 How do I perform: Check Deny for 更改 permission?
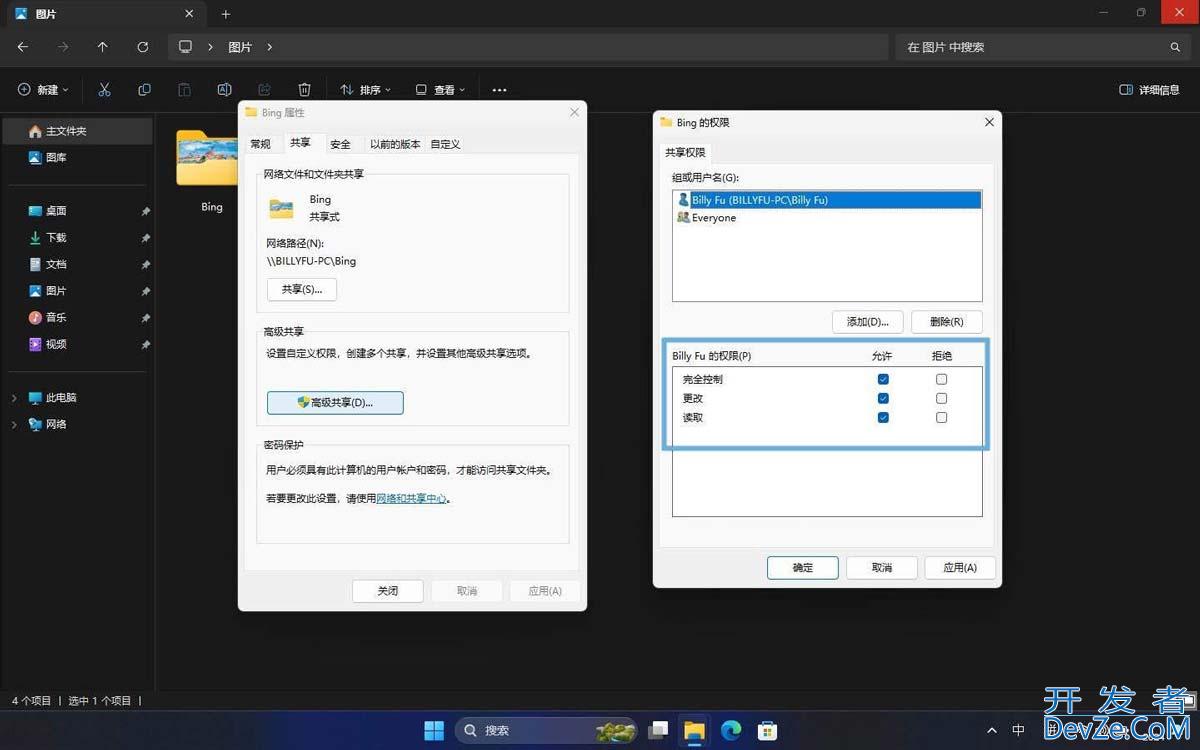coord(941,398)
